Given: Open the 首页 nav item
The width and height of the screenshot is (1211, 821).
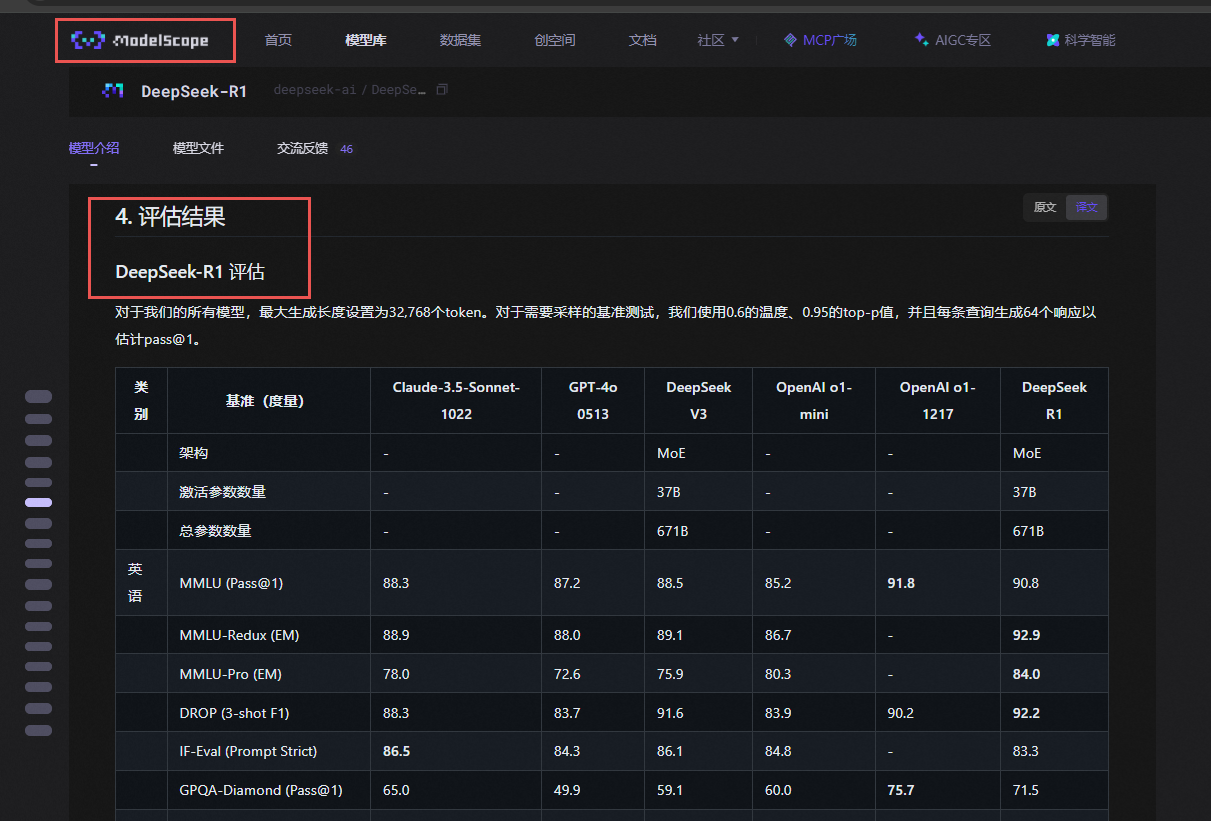Looking at the screenshot, I should 278,41.
